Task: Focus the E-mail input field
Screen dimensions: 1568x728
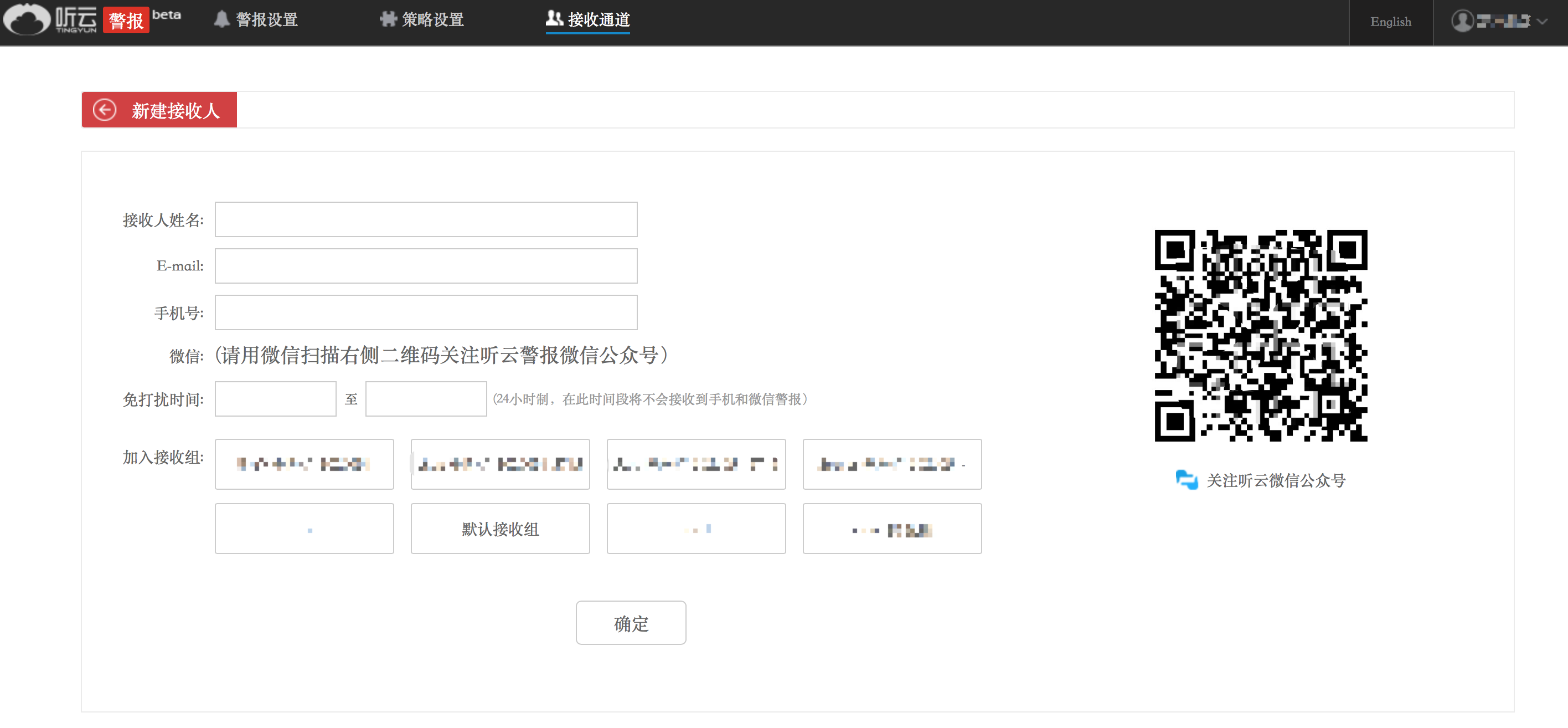Action: [426, 265]
